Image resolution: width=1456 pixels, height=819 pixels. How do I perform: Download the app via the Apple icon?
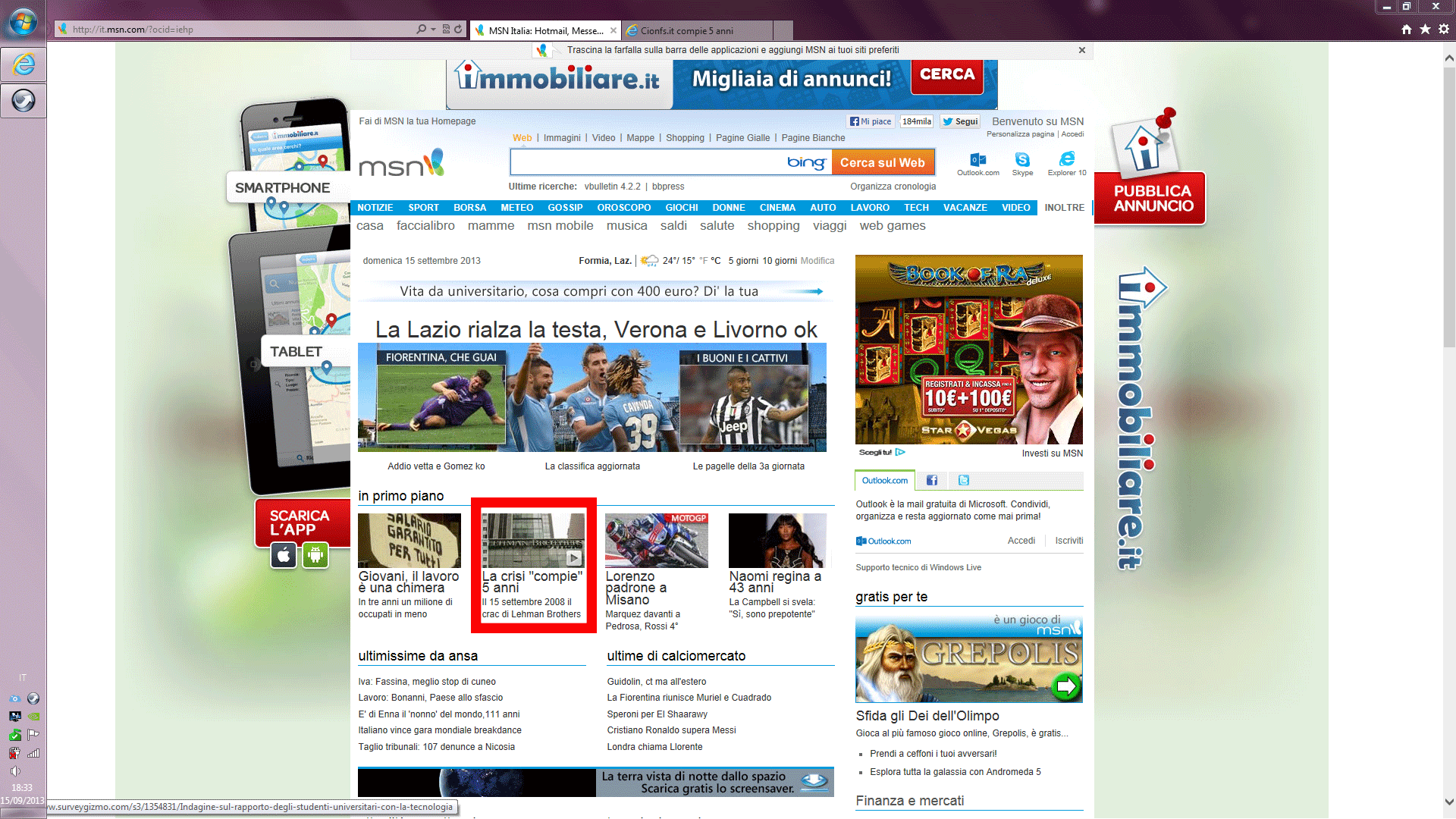[283, 555]
